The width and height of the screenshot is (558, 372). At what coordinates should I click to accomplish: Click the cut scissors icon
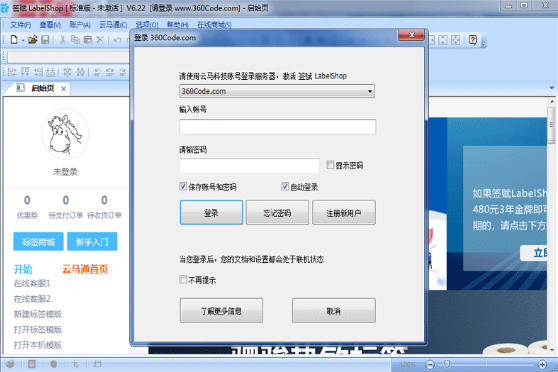[x=62, y=40]
